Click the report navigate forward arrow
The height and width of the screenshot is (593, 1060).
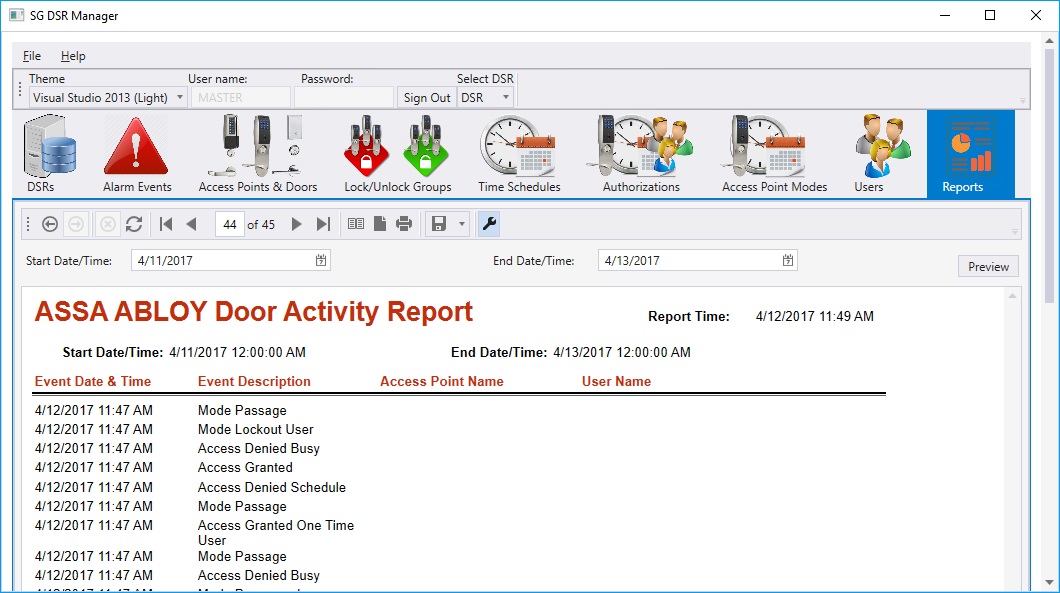pos(76,224)
